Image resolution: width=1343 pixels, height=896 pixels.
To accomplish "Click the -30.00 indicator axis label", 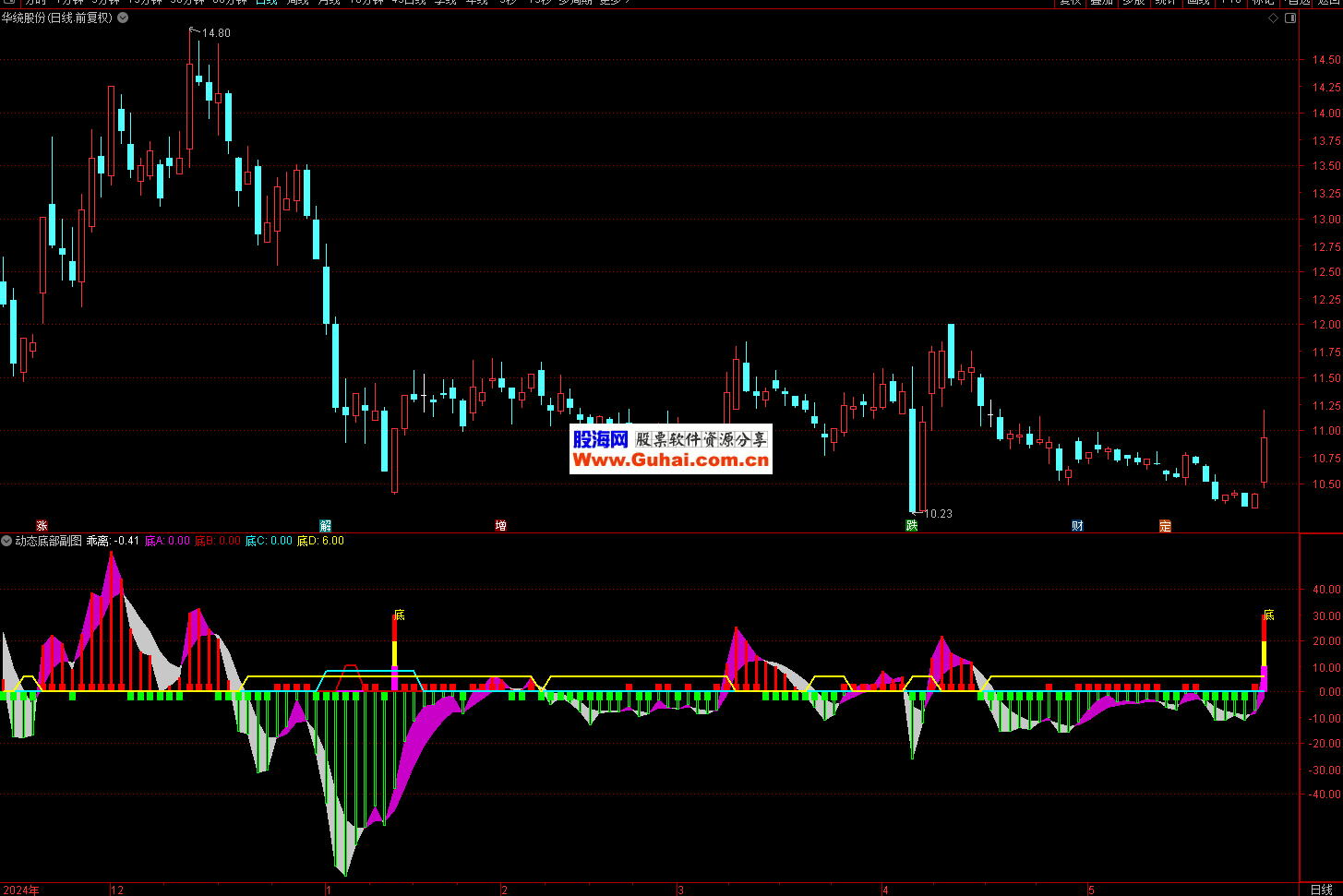I will pos(1325,771).
